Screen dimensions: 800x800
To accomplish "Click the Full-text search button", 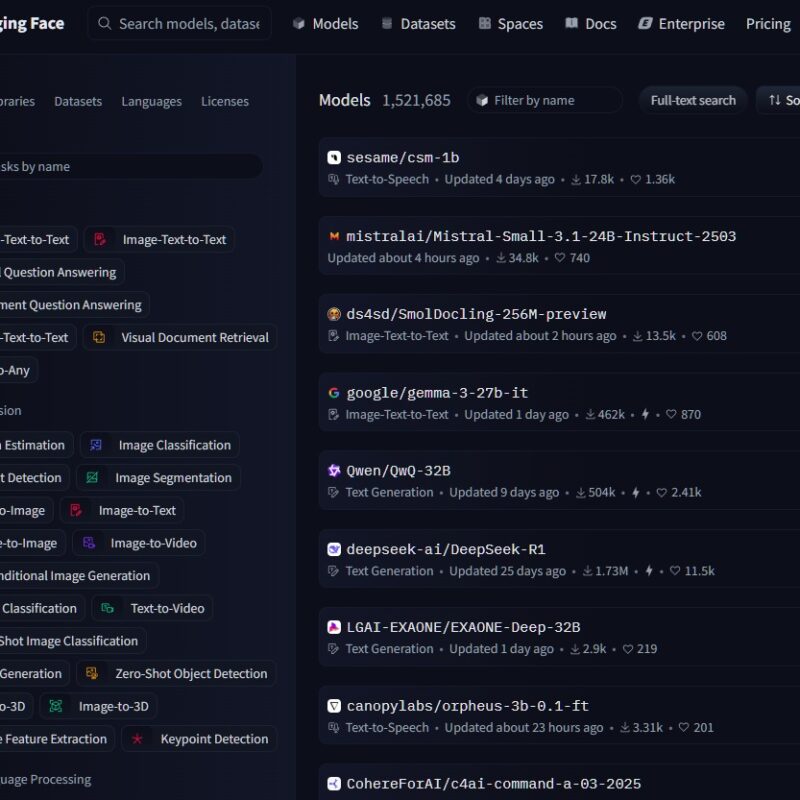I will (x=693, y=100).
